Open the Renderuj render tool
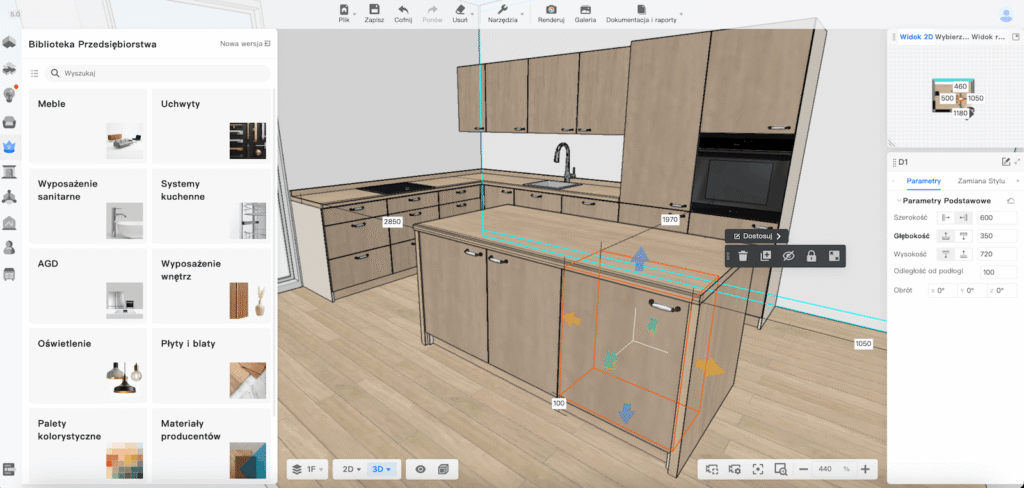Screen dimensions: 1024x488 (x=551, y=10)
